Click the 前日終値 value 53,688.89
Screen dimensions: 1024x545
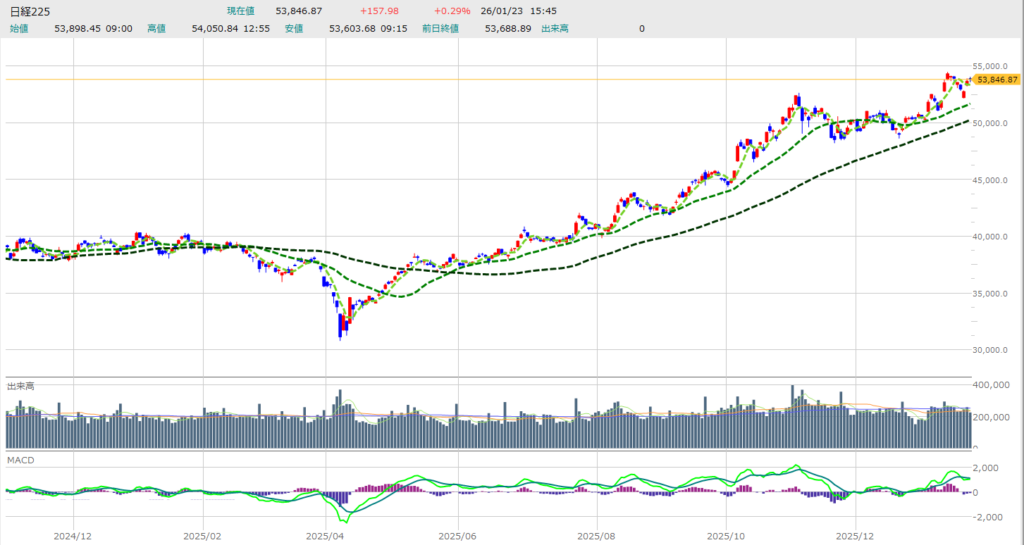[x=510, y=29]
